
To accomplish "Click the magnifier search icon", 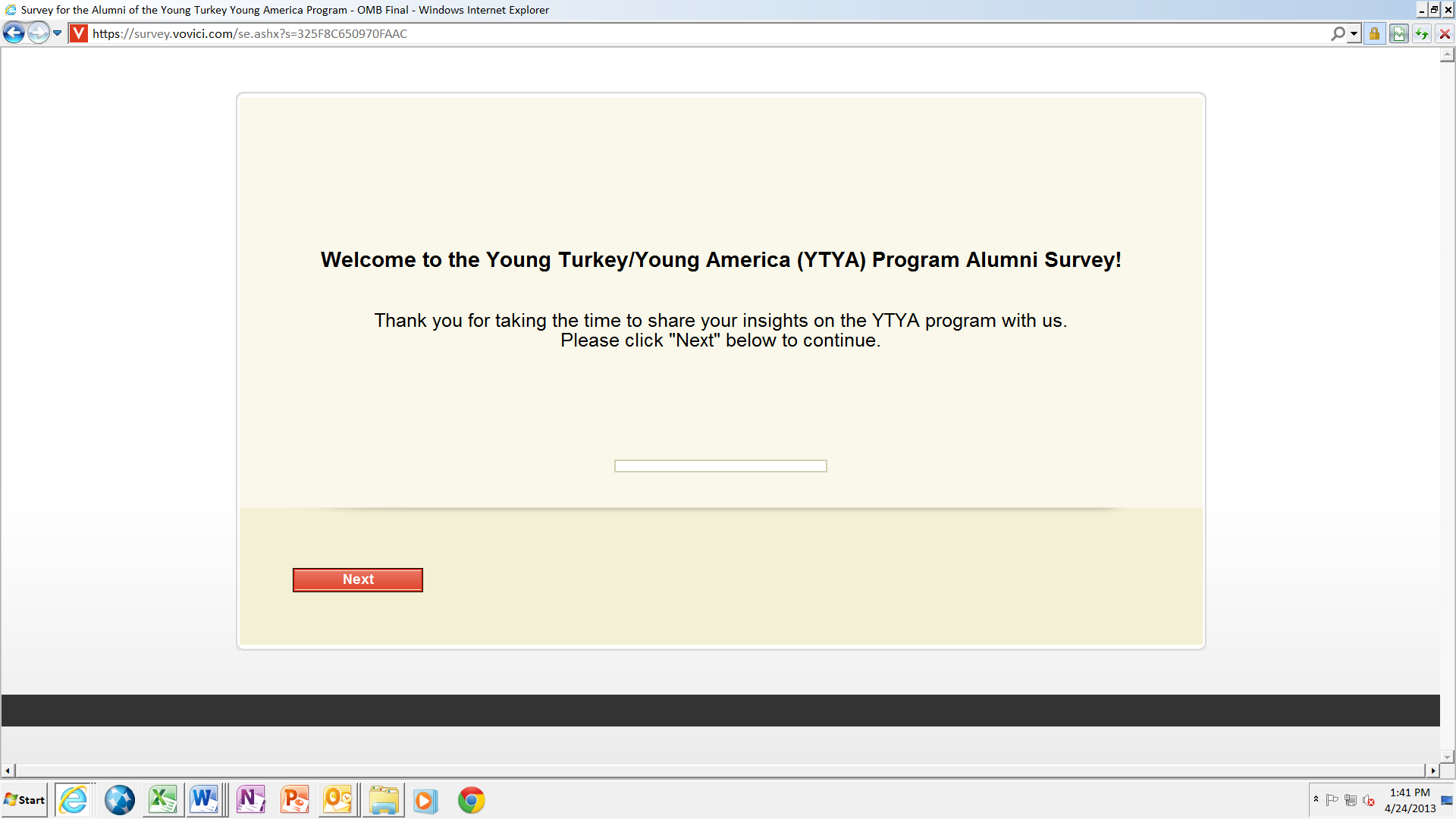I will (1337, 33).
